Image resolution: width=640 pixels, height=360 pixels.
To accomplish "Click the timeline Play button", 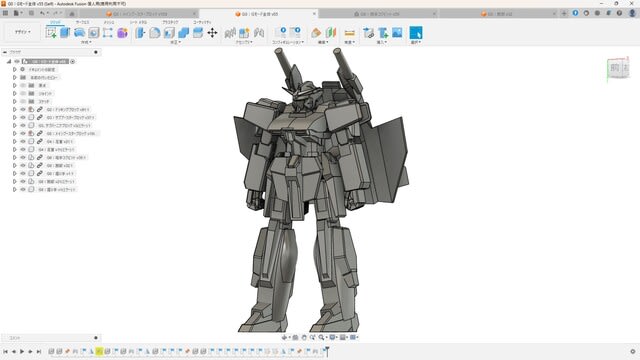I will 22,351.
